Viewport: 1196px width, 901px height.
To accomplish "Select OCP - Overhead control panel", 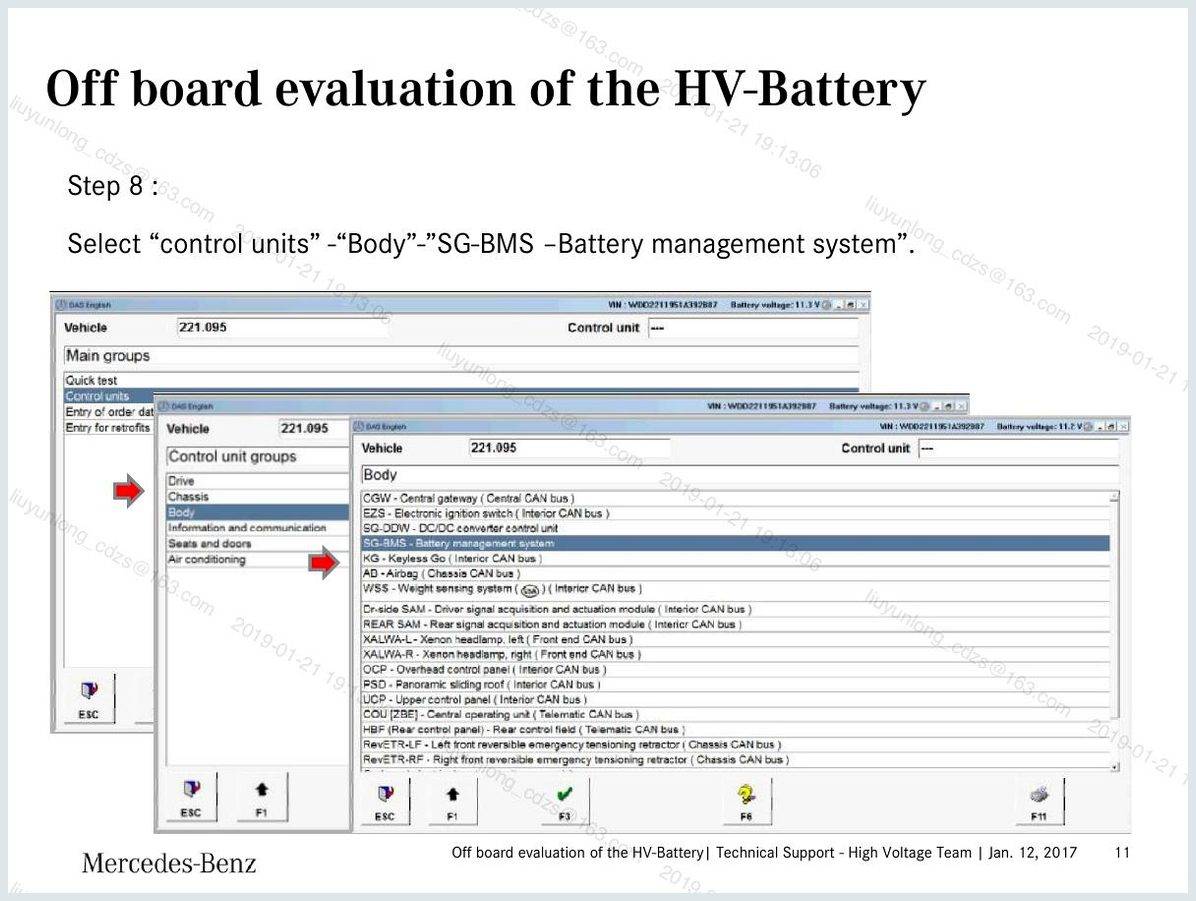I will pyautogui.click(x=735, y=669).
